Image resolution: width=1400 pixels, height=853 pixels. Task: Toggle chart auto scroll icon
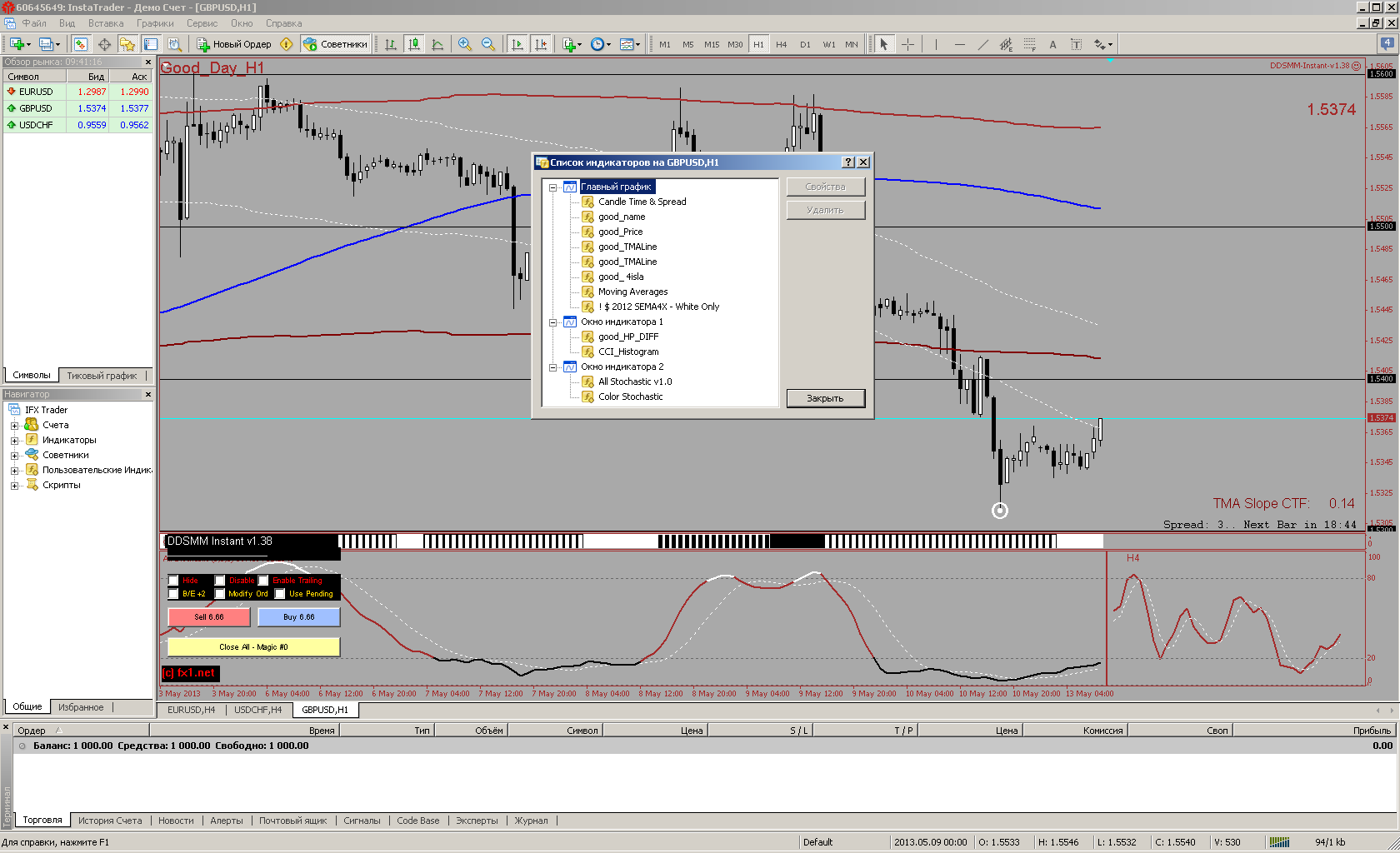pos(517,44)
